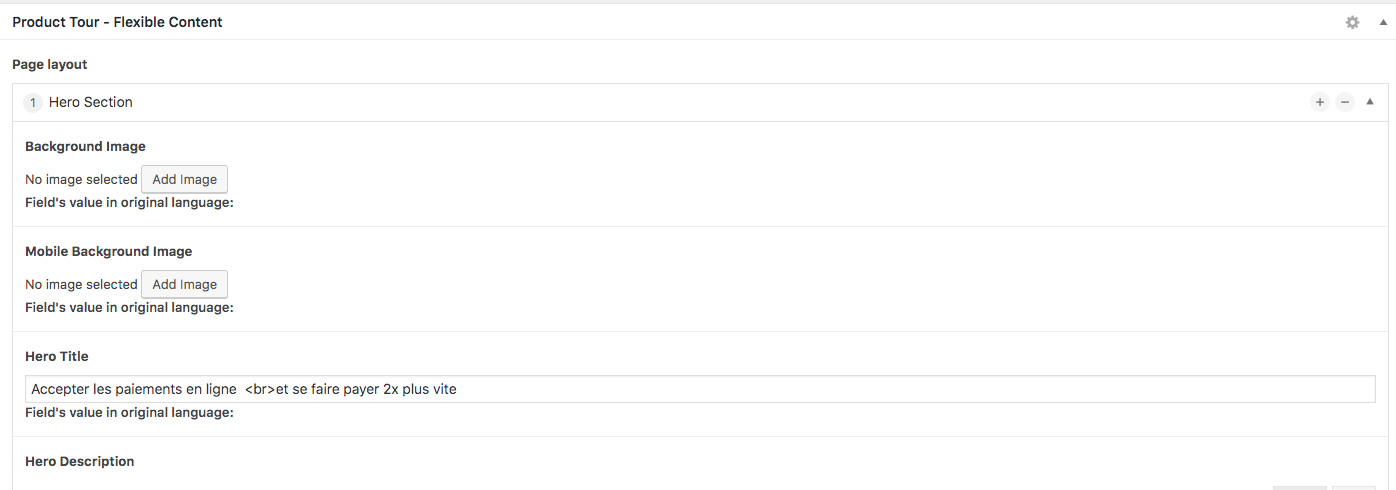This screenshot has height=490, width=1396.
Task: Click original language note below Background Image
Action: [x=129, y=203]
